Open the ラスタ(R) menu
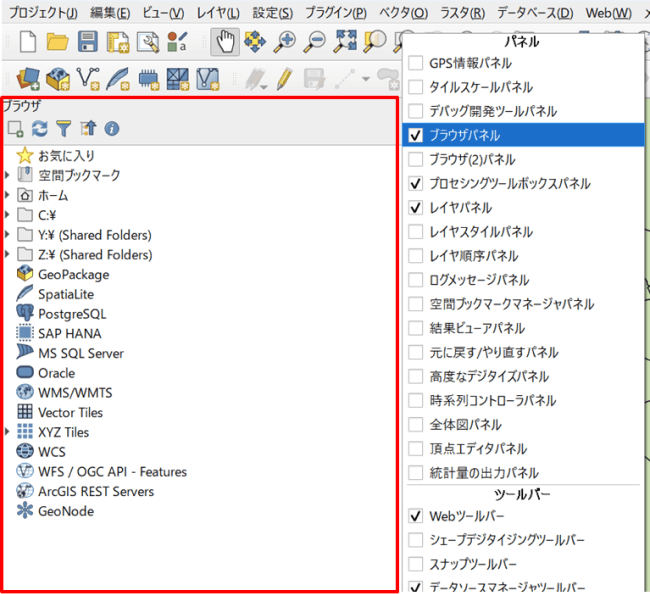This screenshot has width=650, height=594. (x=462, y=13)
